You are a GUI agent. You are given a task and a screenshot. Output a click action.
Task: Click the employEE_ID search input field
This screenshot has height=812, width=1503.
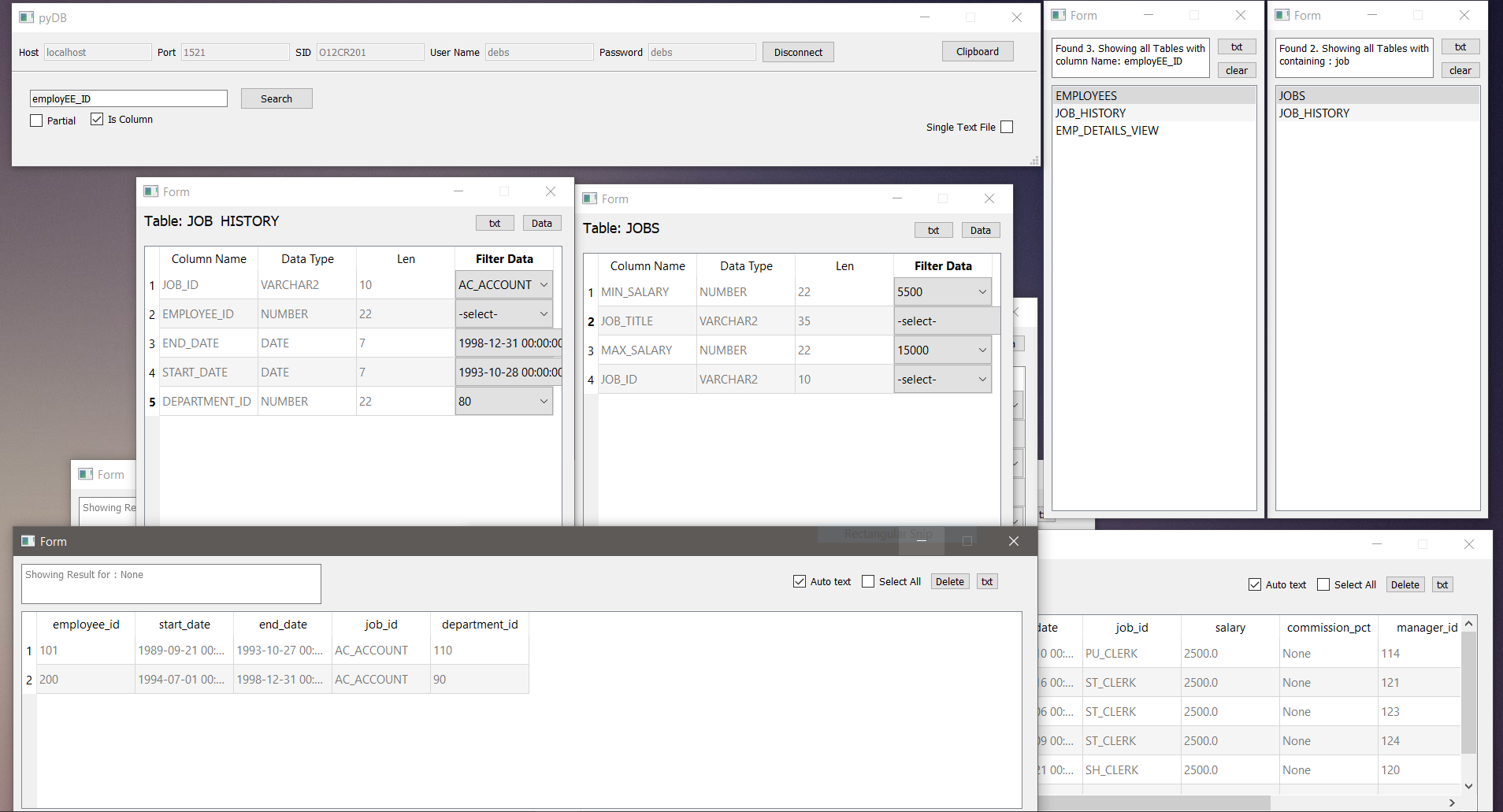(x=128, y=98)
